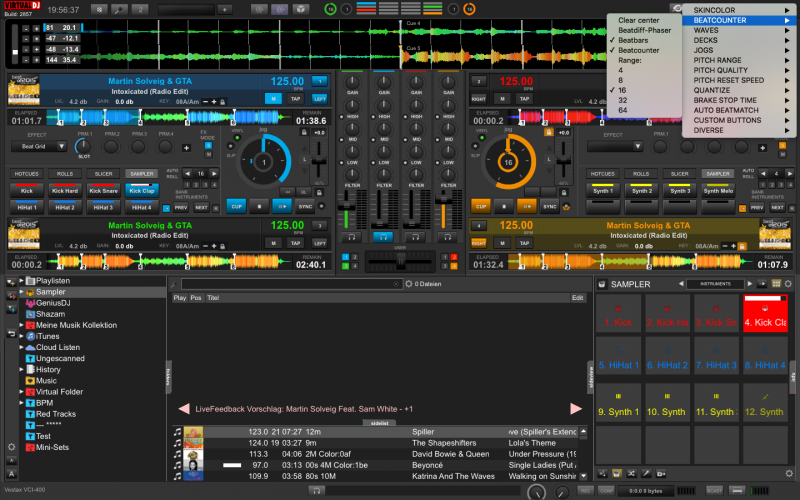Click the orange circular deck 16 indicator
Screen dimensions: 800x500
[x=469, y=9]
